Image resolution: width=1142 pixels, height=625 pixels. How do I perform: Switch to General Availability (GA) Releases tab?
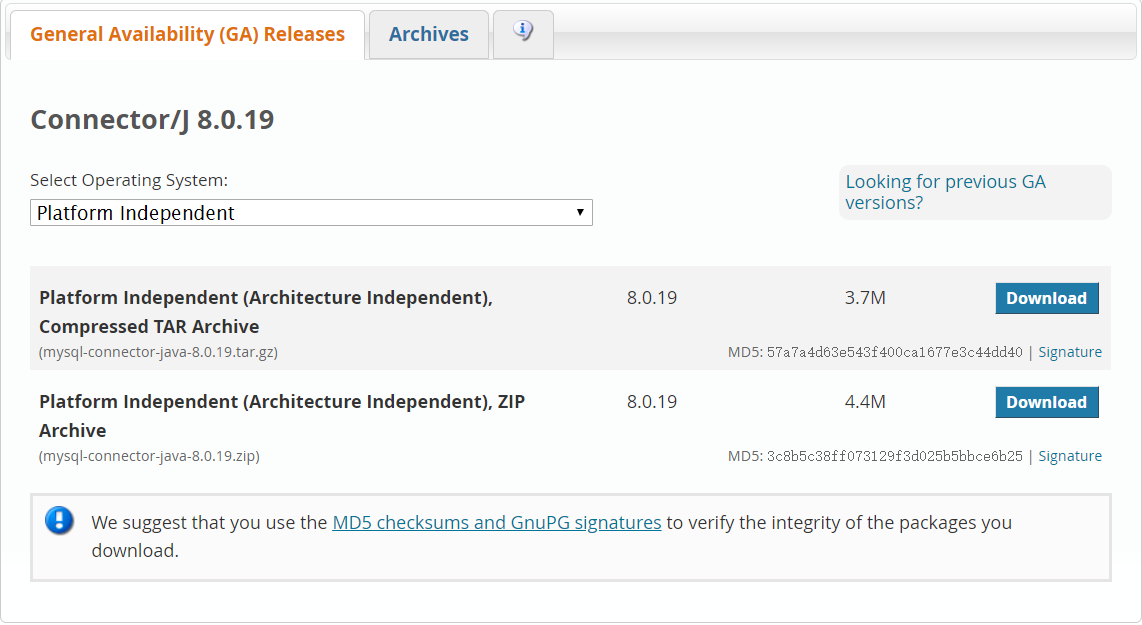tap(187, 34)
